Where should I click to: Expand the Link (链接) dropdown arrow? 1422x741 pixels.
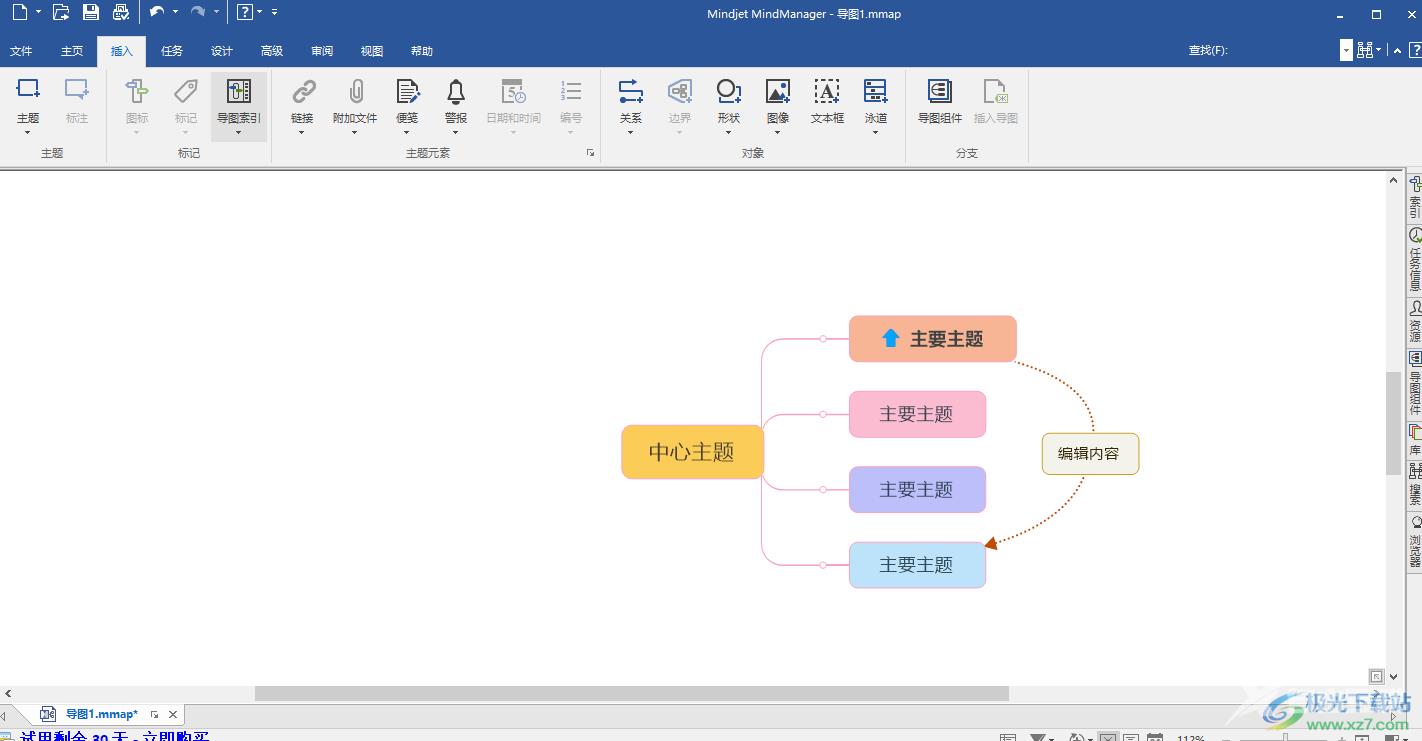tap(302, 132)
